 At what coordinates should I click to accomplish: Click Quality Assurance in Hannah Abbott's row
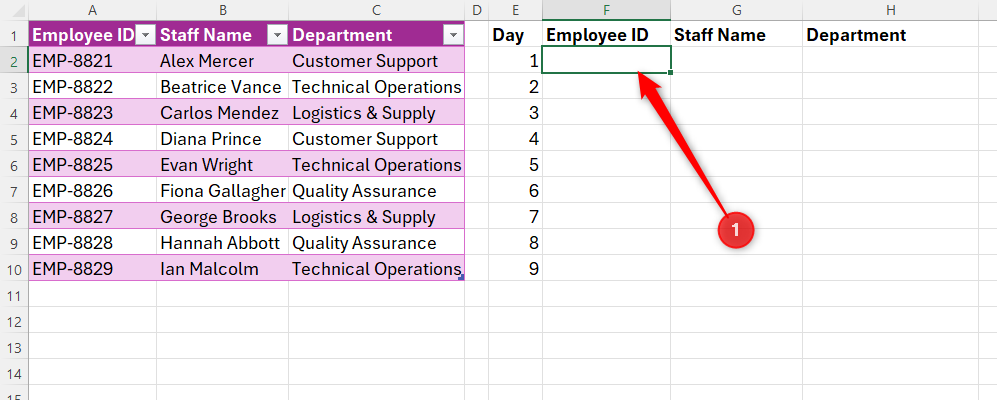coord(376,244)
